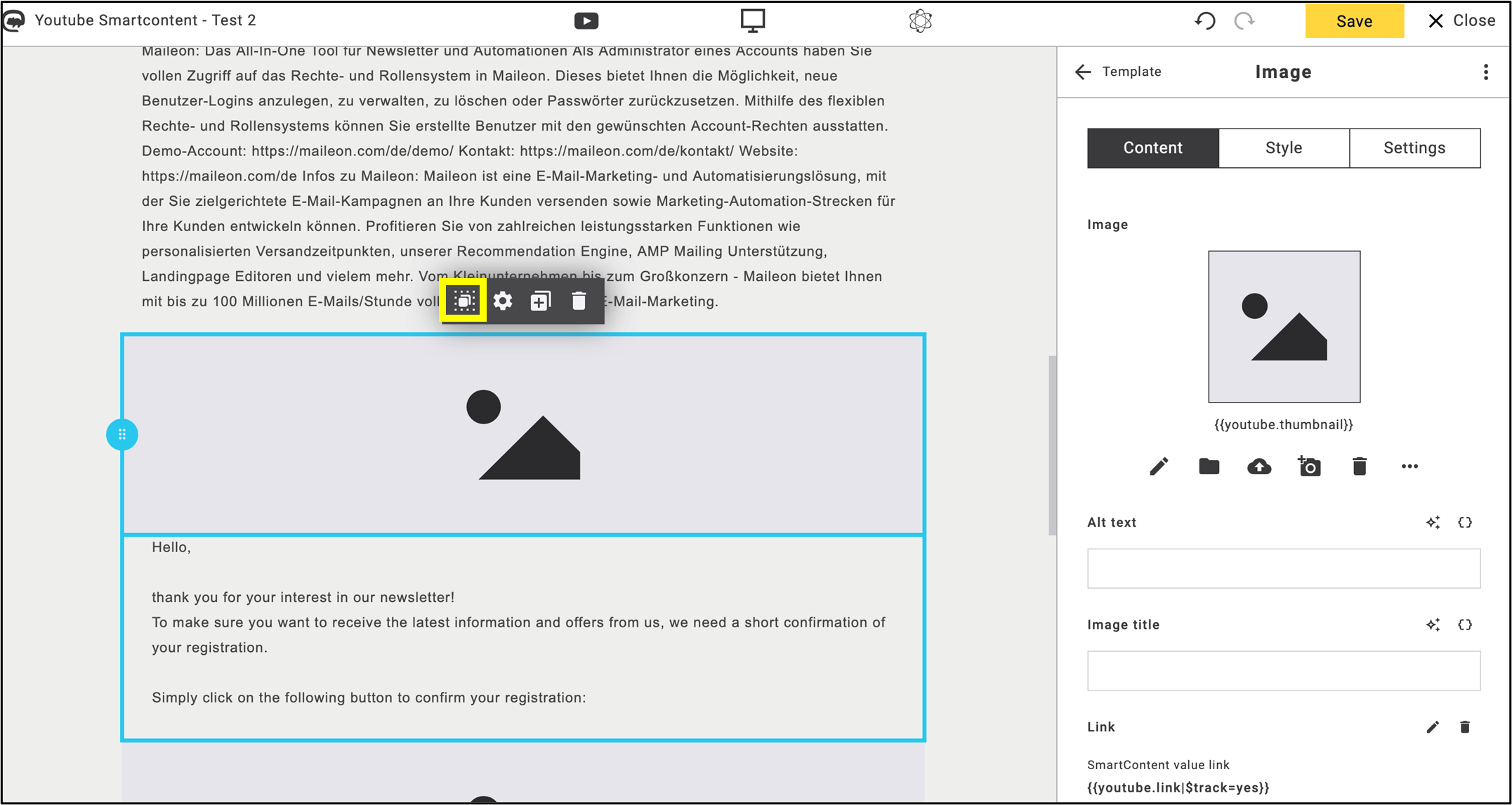Click the canvas vertical scrollbar
Image resolution: width=1512 pixels, height=805 pixels.
tap(1052, 445)
